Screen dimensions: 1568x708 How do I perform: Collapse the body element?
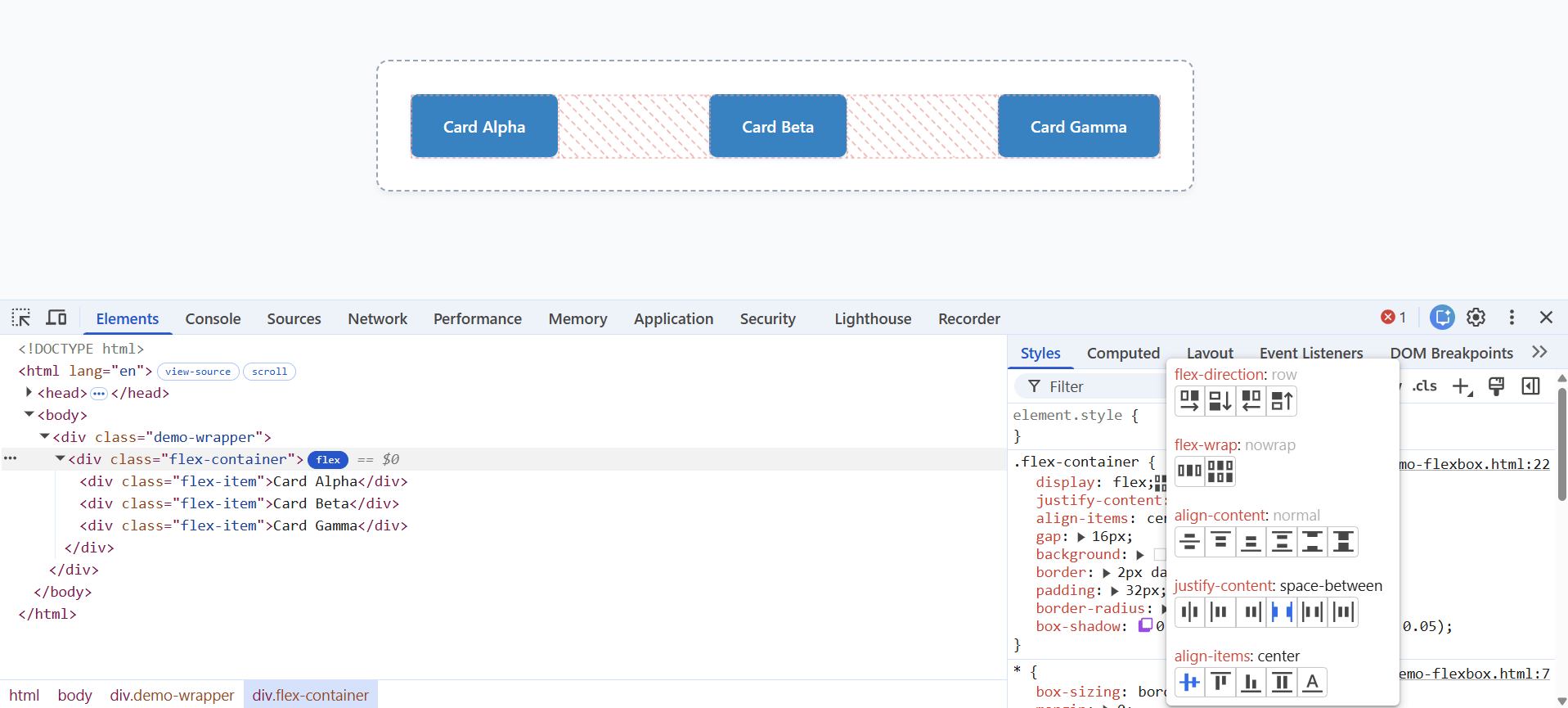29,415
